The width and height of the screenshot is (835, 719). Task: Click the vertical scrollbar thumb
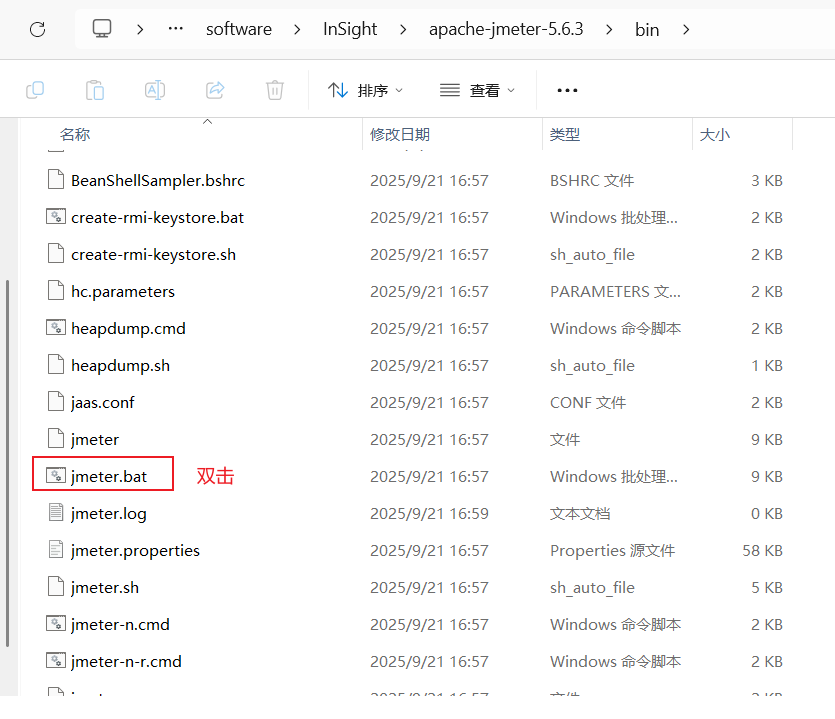tap(7, 463)
